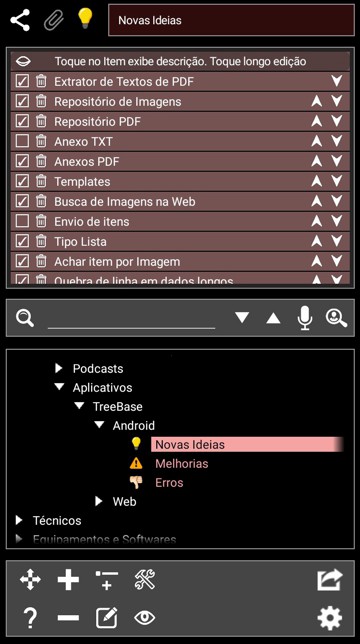Click the search text input field
360x644 pixels.
[x=131, y=318]
